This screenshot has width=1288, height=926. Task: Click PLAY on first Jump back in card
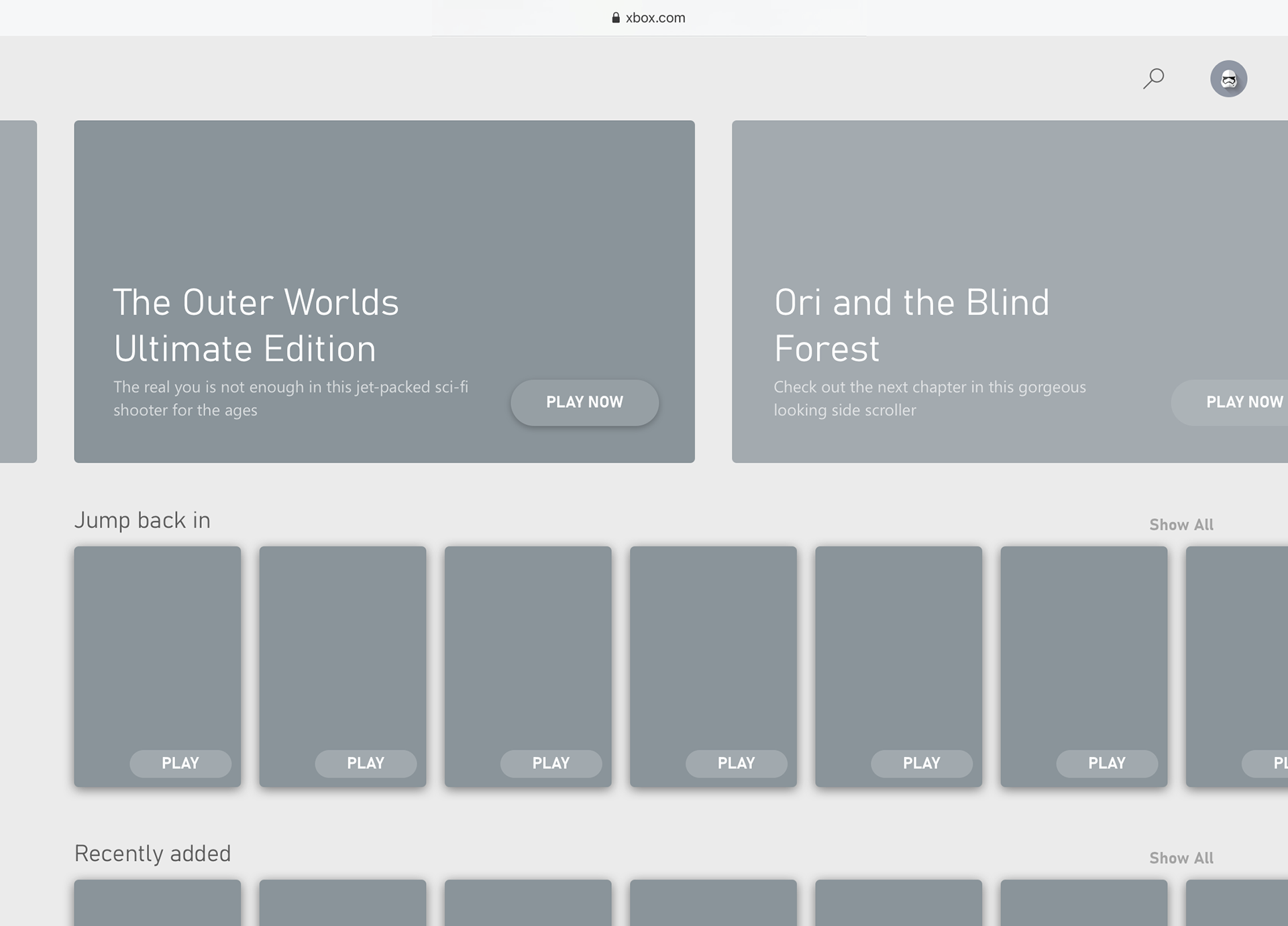click(180, 763)
